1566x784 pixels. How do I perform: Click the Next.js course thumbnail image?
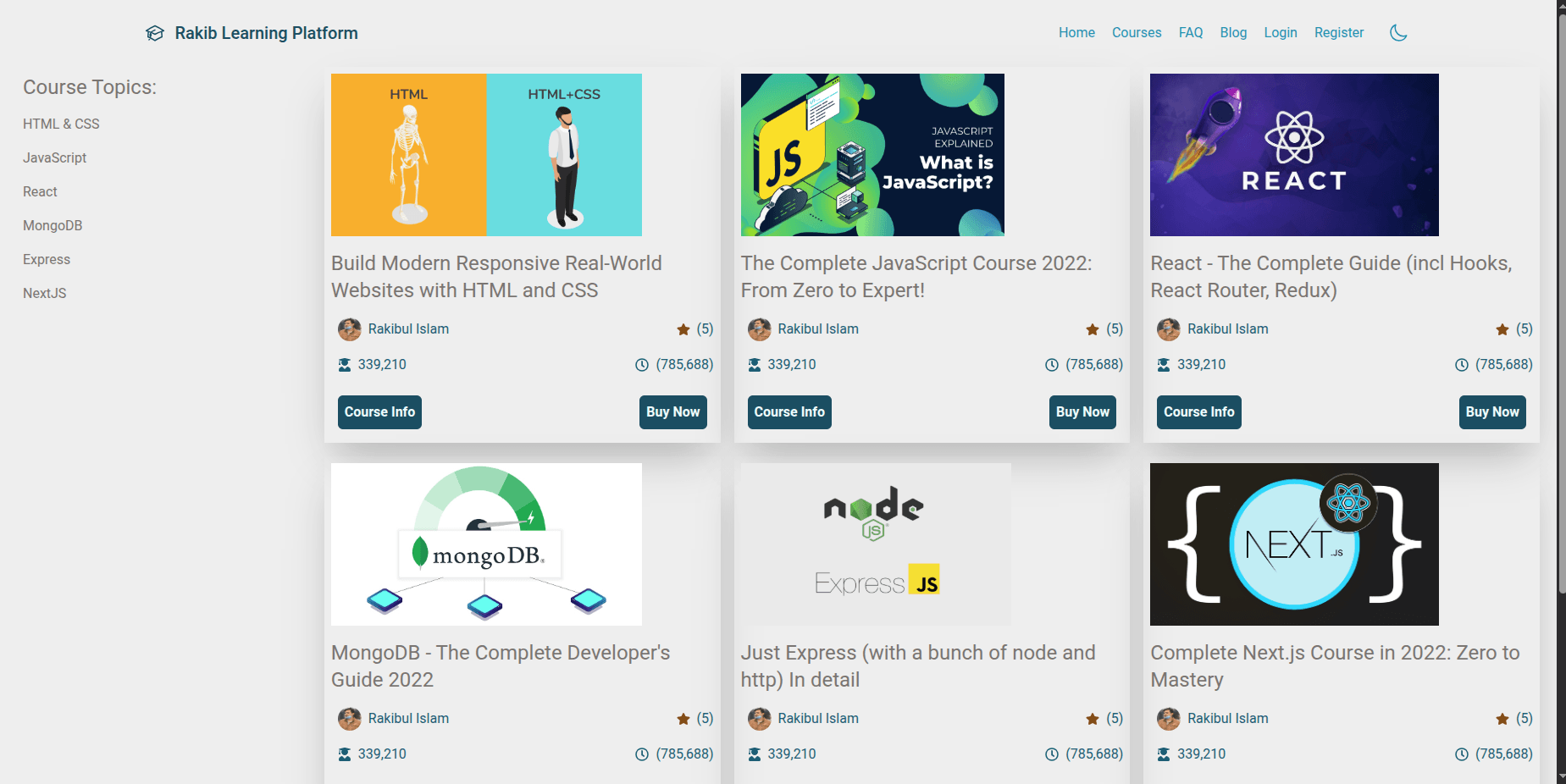click(1293, 544)
